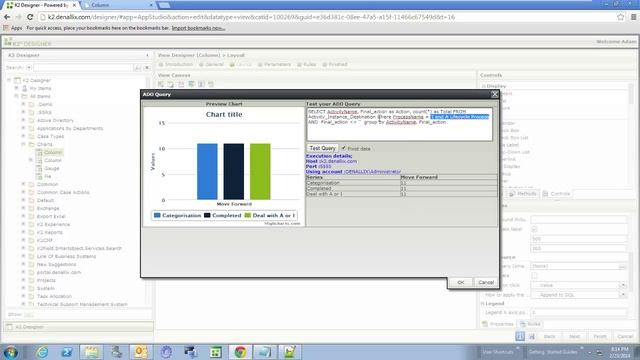Click Test Query button in ADO Query dialog
Screen dimensions: 640x360
click(322, 148)
